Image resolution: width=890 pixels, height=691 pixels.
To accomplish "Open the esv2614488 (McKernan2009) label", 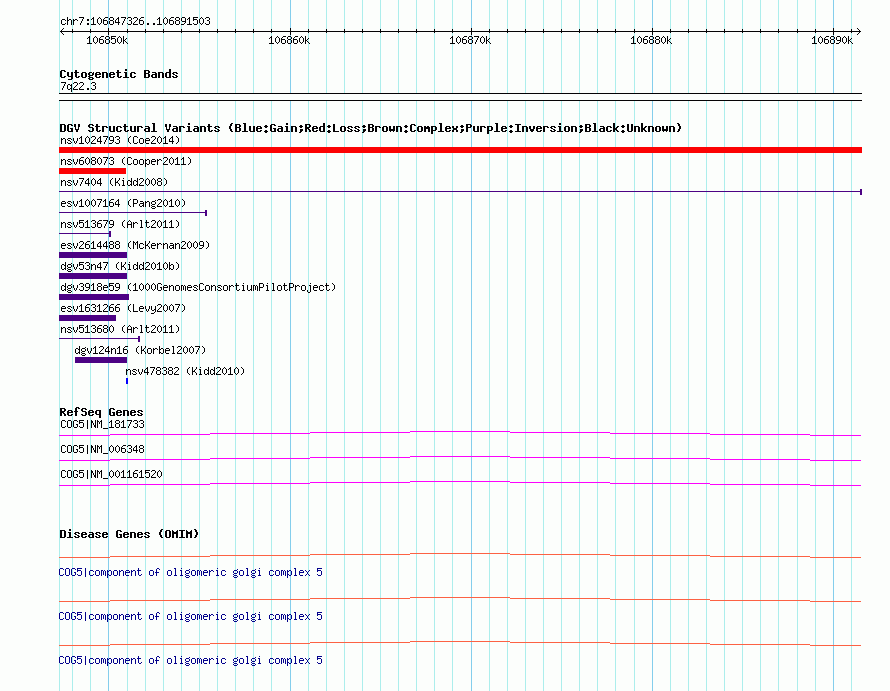I will pos(135,245).
